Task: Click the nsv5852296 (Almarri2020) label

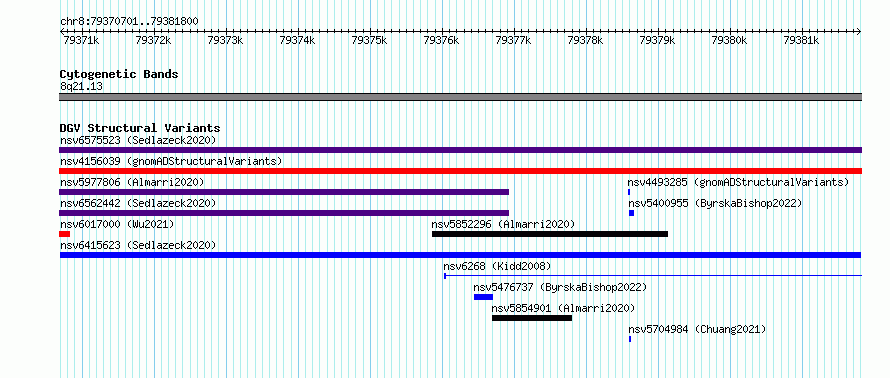Action: 503,224
